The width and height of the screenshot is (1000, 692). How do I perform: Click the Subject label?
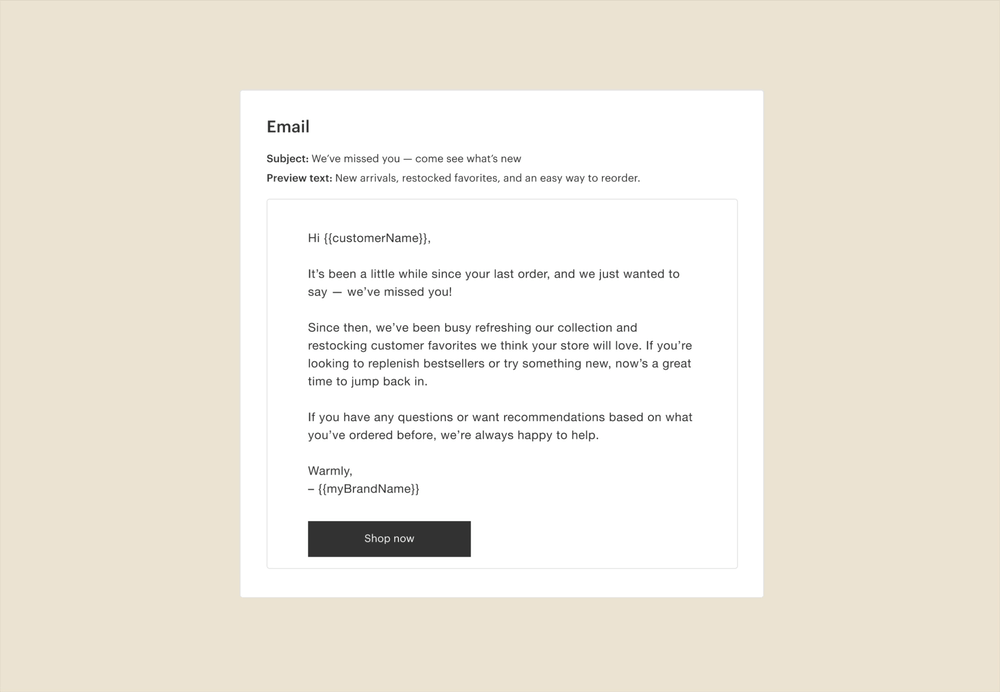click(x=287, y=159)
